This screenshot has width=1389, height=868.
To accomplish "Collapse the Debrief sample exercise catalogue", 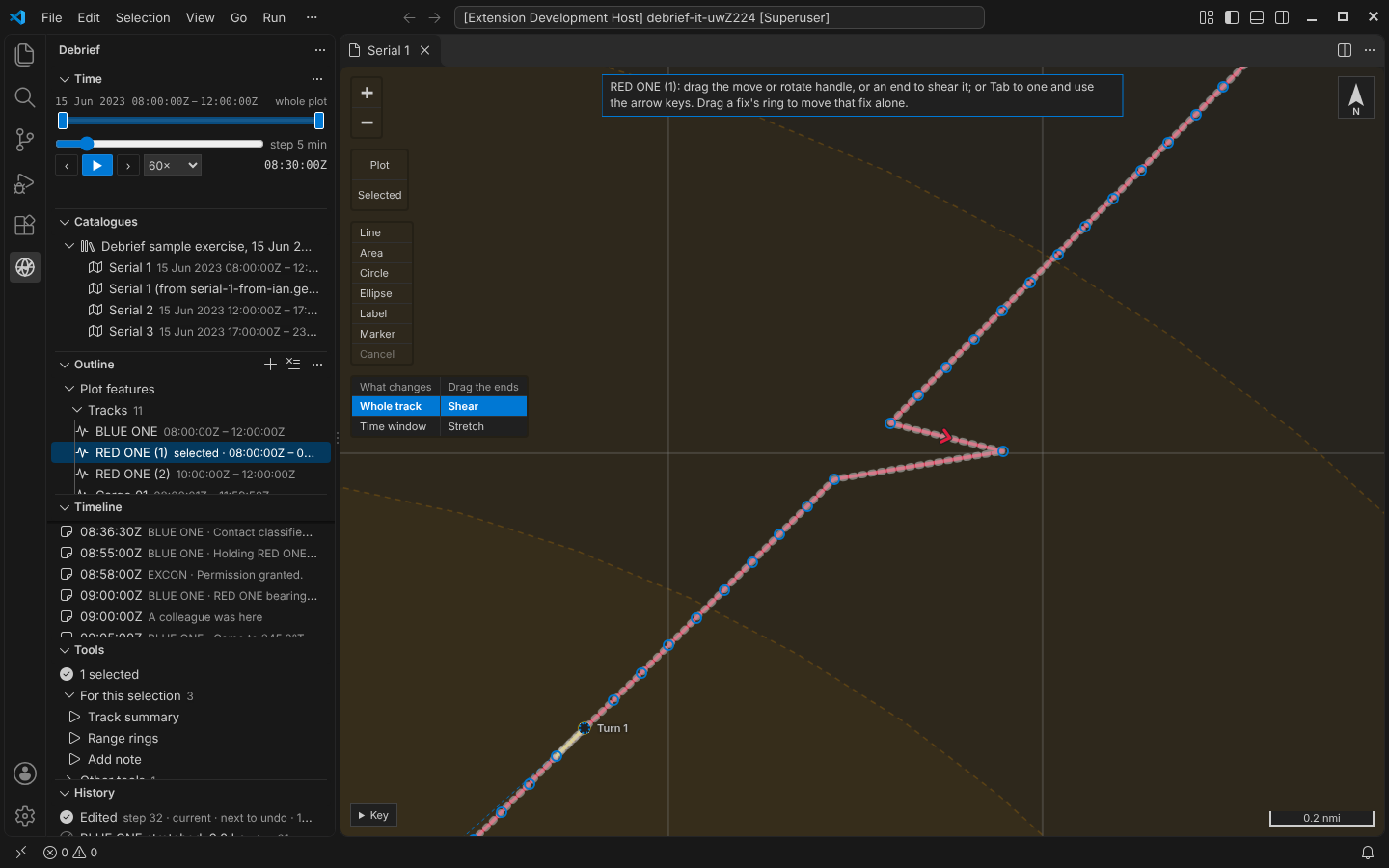I will click(x=69, y=247).
